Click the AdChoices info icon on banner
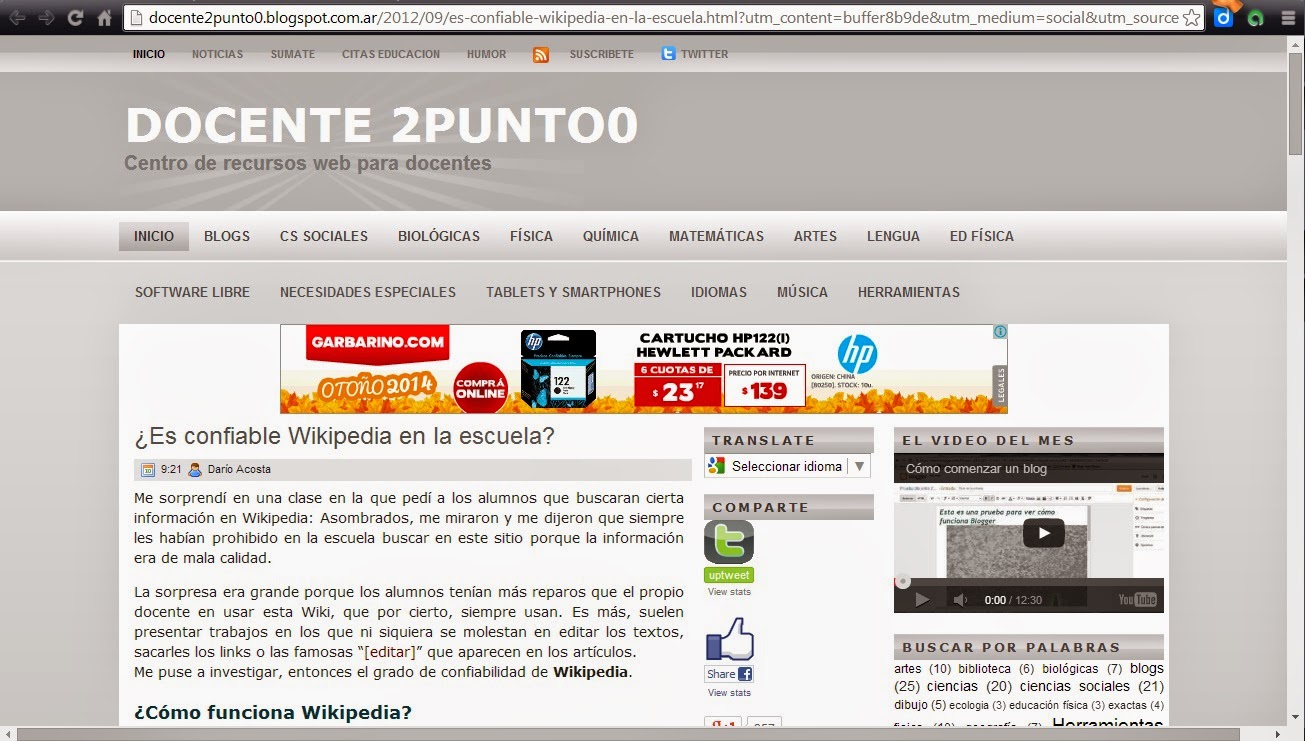Screen dimensions: 1305x741 [x=999, y=332]
